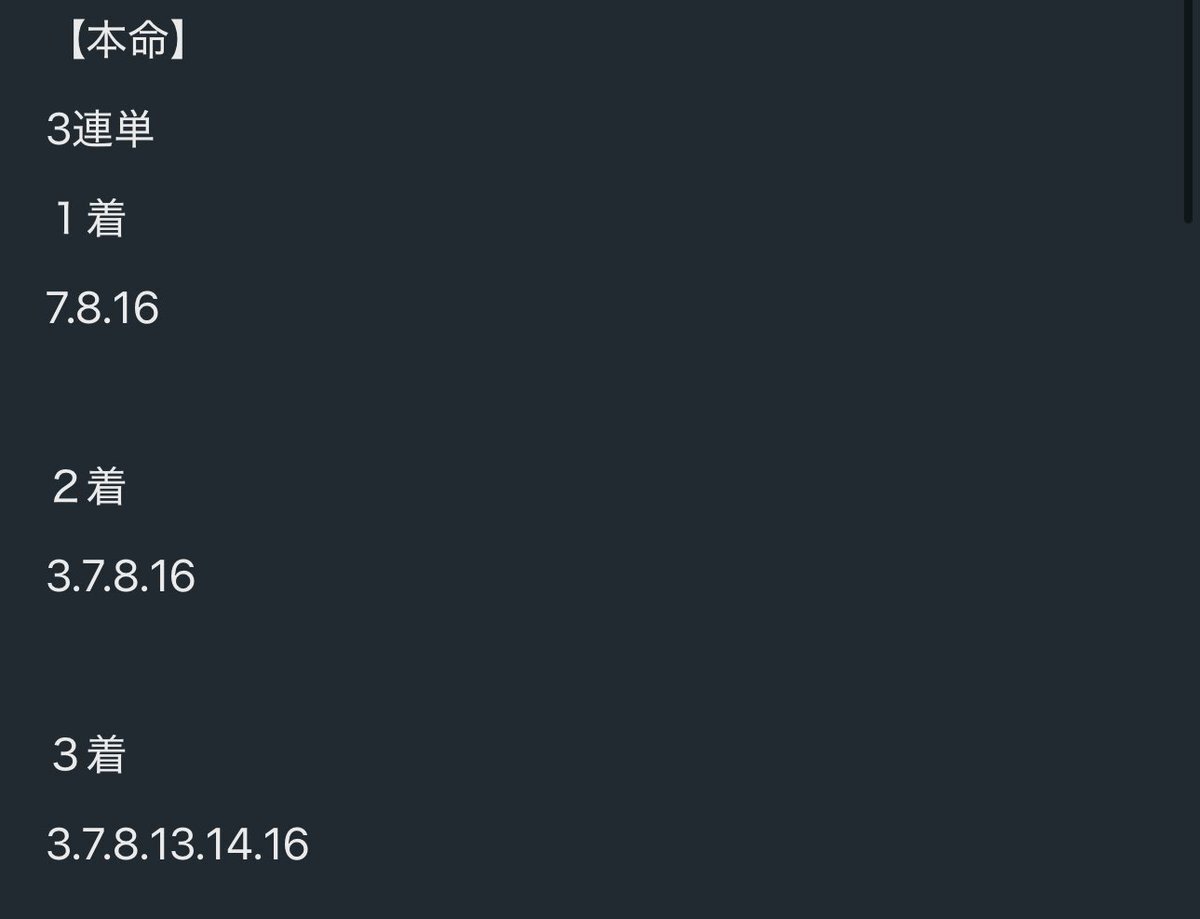Click the vertical scrollbar thumb
The height and width of the screenshot is (919, 1200).
(x=1188, y=110)
